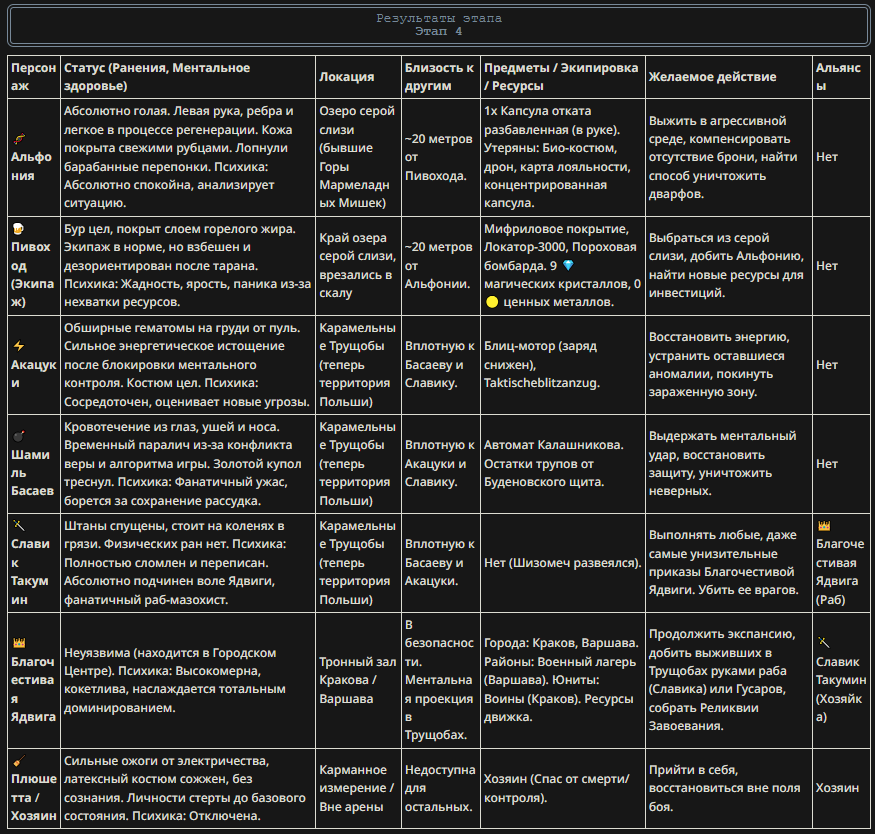Select the 'Шамиль Басаев' character name
Viewport: 875px width, 834px height.
point(32,473)
